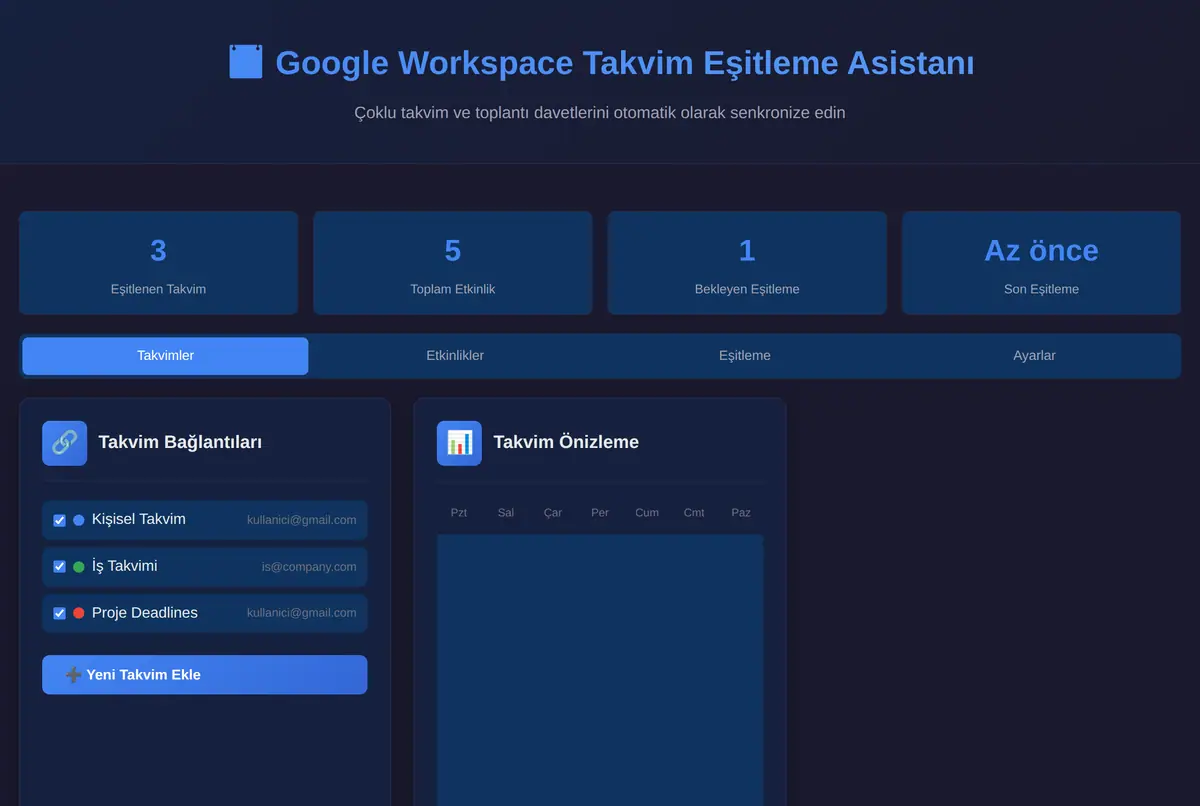Click the Pzt day header
Screen dimensions: 1200x806
pos(459,513)
